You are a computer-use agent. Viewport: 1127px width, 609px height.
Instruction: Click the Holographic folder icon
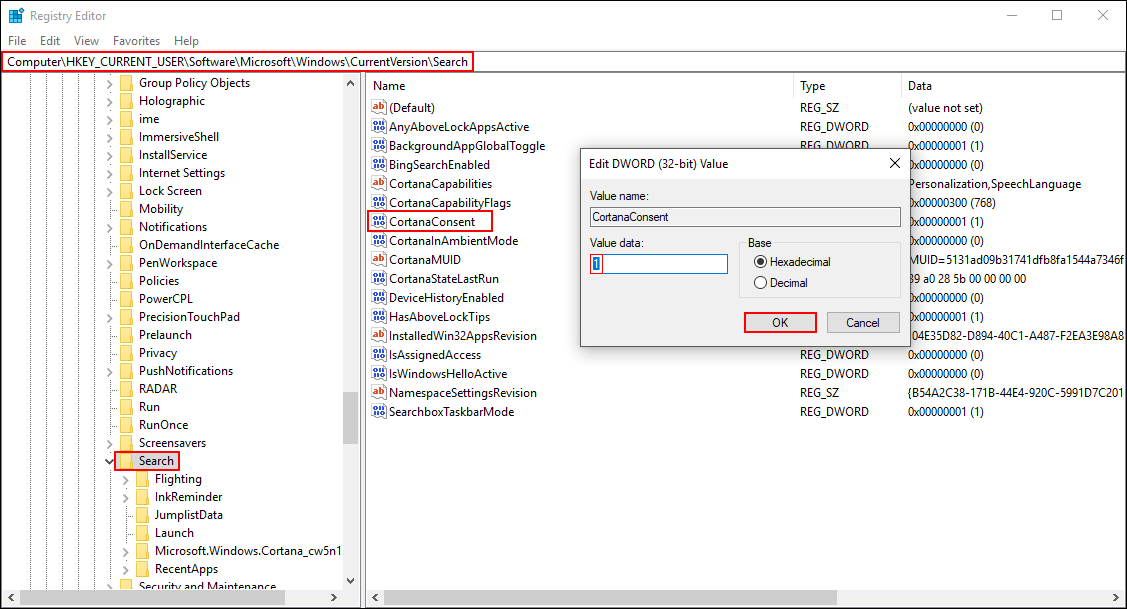pos(126,101)
